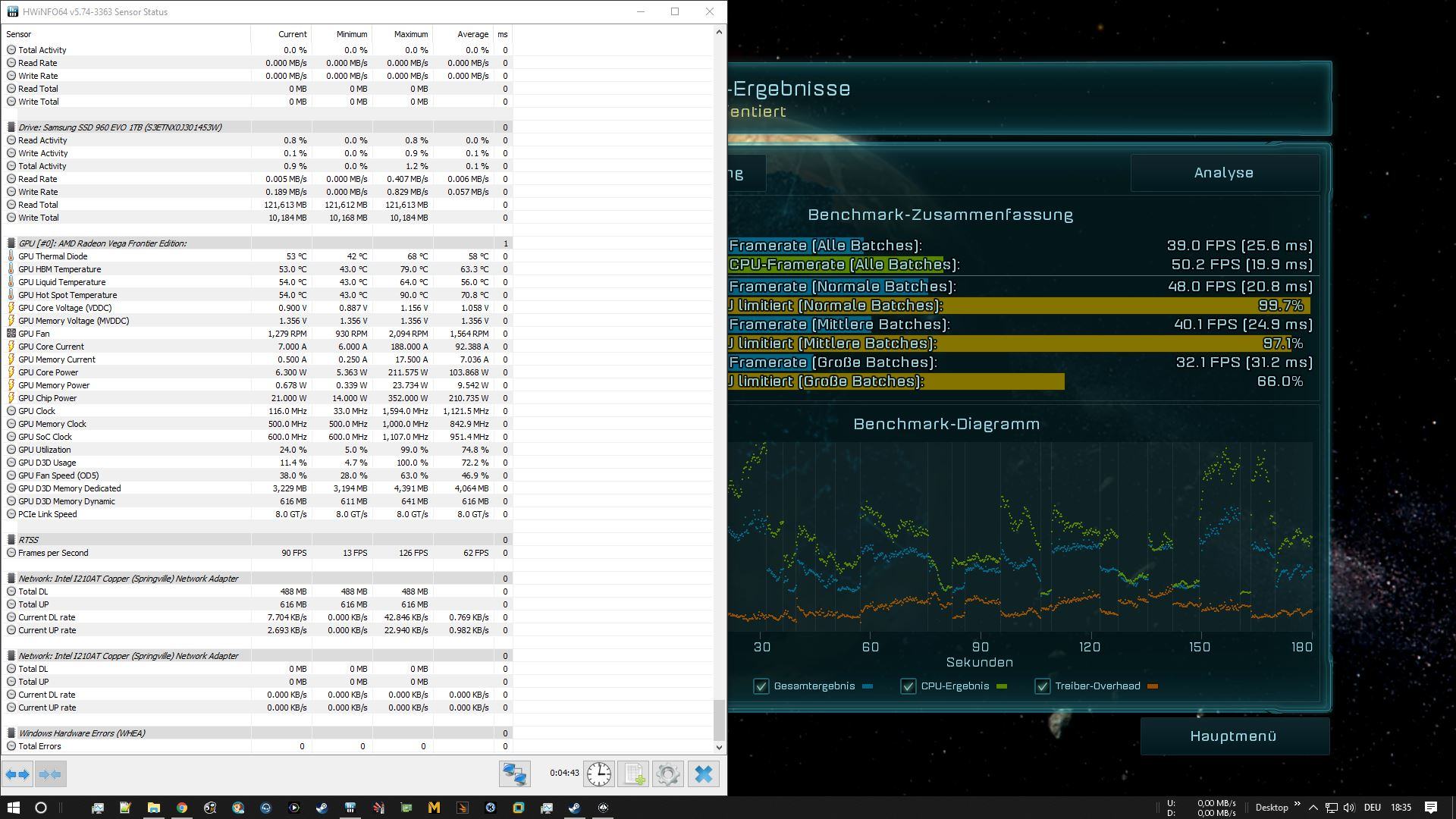Show hidden system tray icons
Image resolution: width=1456 pixels, height=819 pixels.
1313,808
